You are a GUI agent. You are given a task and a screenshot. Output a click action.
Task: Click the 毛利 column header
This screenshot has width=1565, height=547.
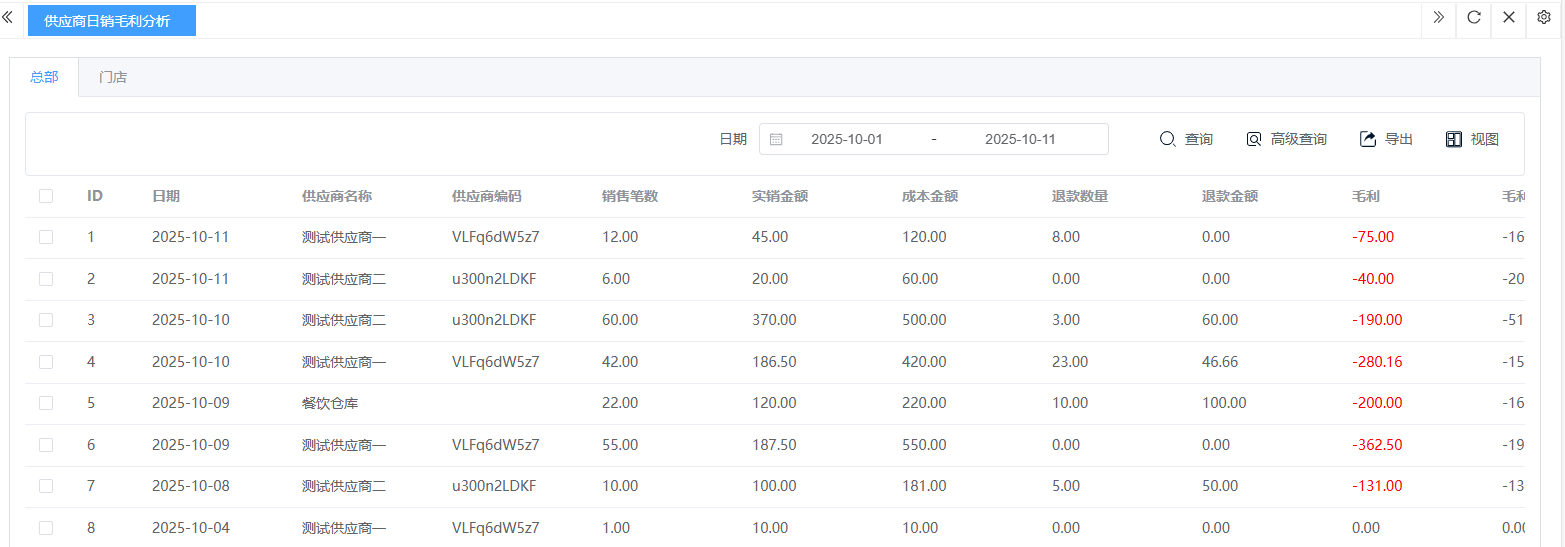[1365, 196]
